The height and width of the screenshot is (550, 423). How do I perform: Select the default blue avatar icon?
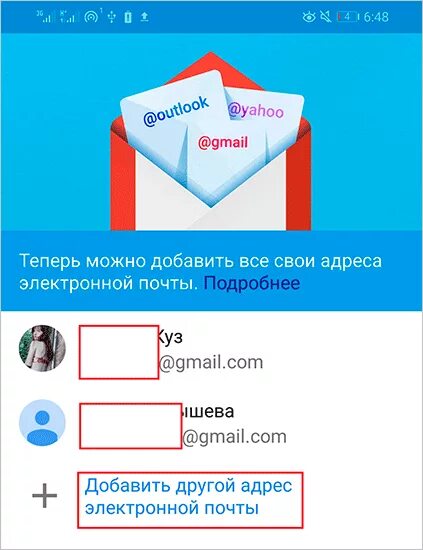click(42, 423)
